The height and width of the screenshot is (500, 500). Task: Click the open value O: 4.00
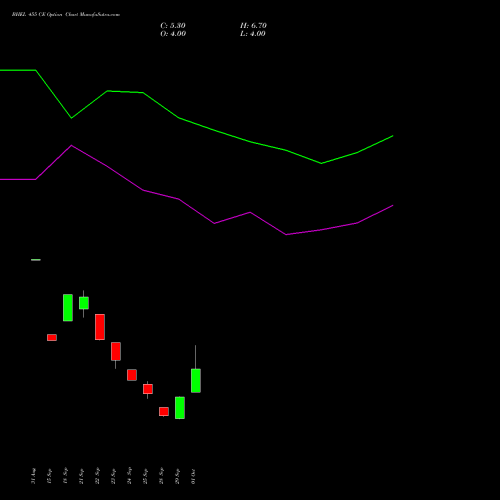tap(173, 34)
